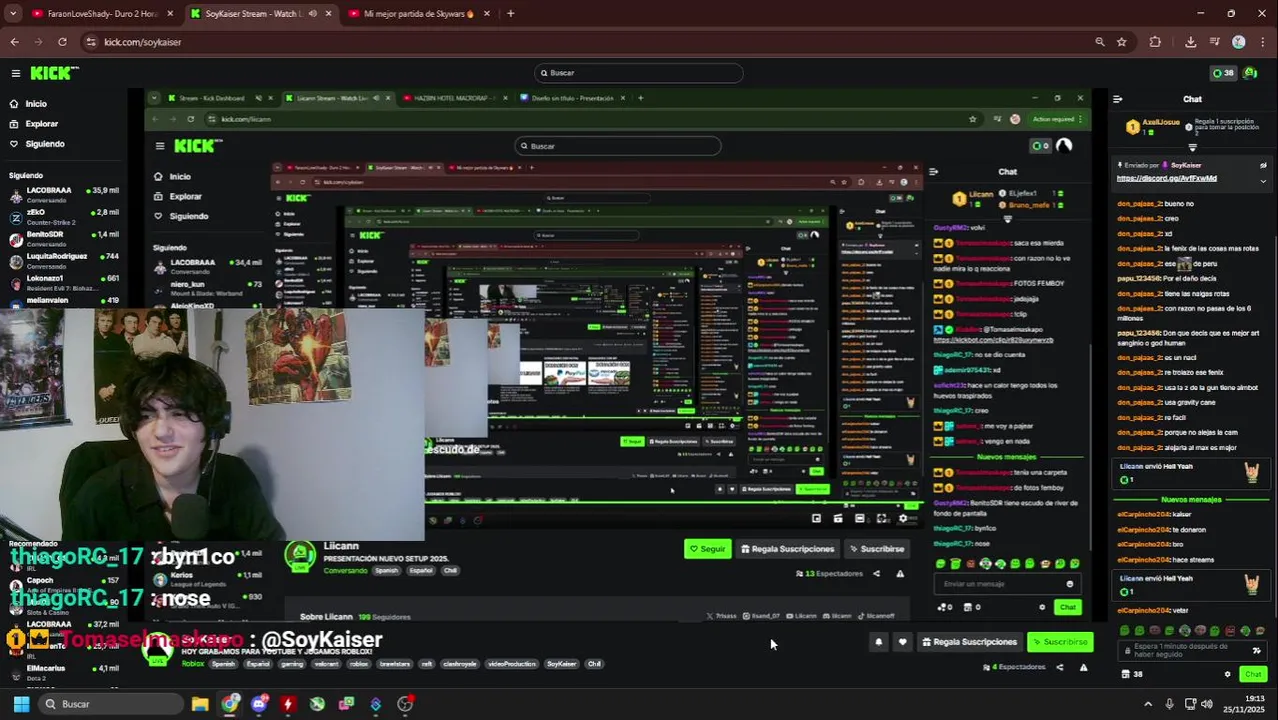Screen dimensions: 1278x720
Task: Click the Buscar search field on Kick
Action: (x=639, y=73)
